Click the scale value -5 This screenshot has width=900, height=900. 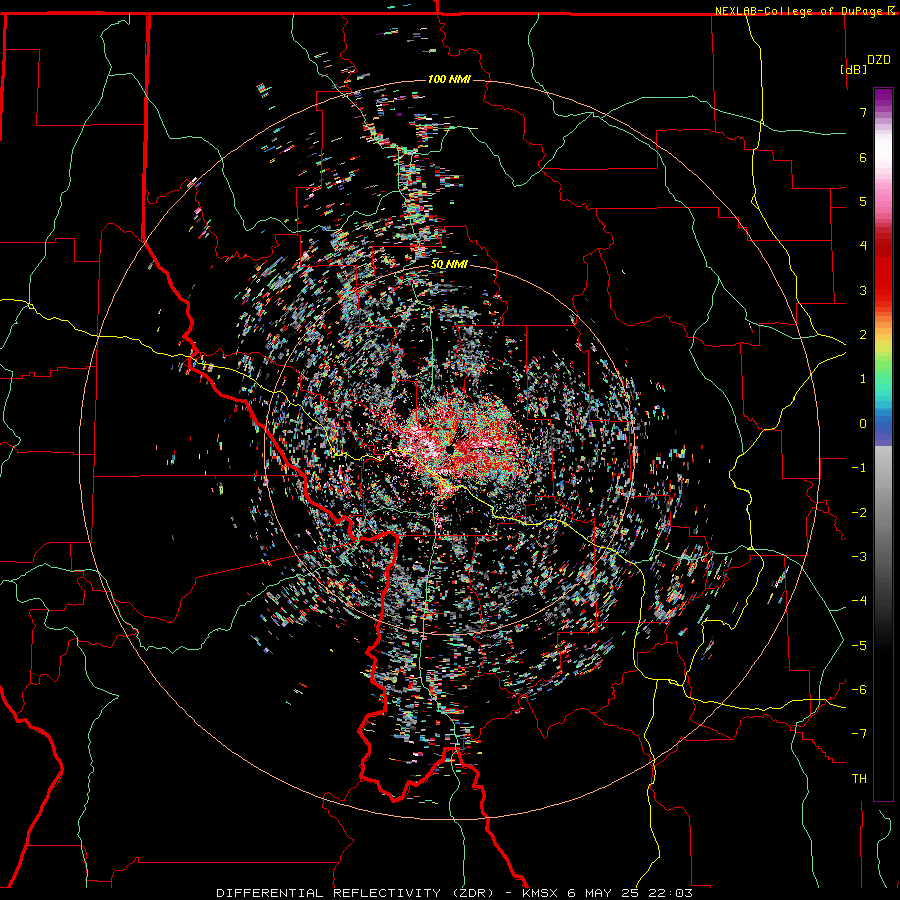tap(859, 646)
